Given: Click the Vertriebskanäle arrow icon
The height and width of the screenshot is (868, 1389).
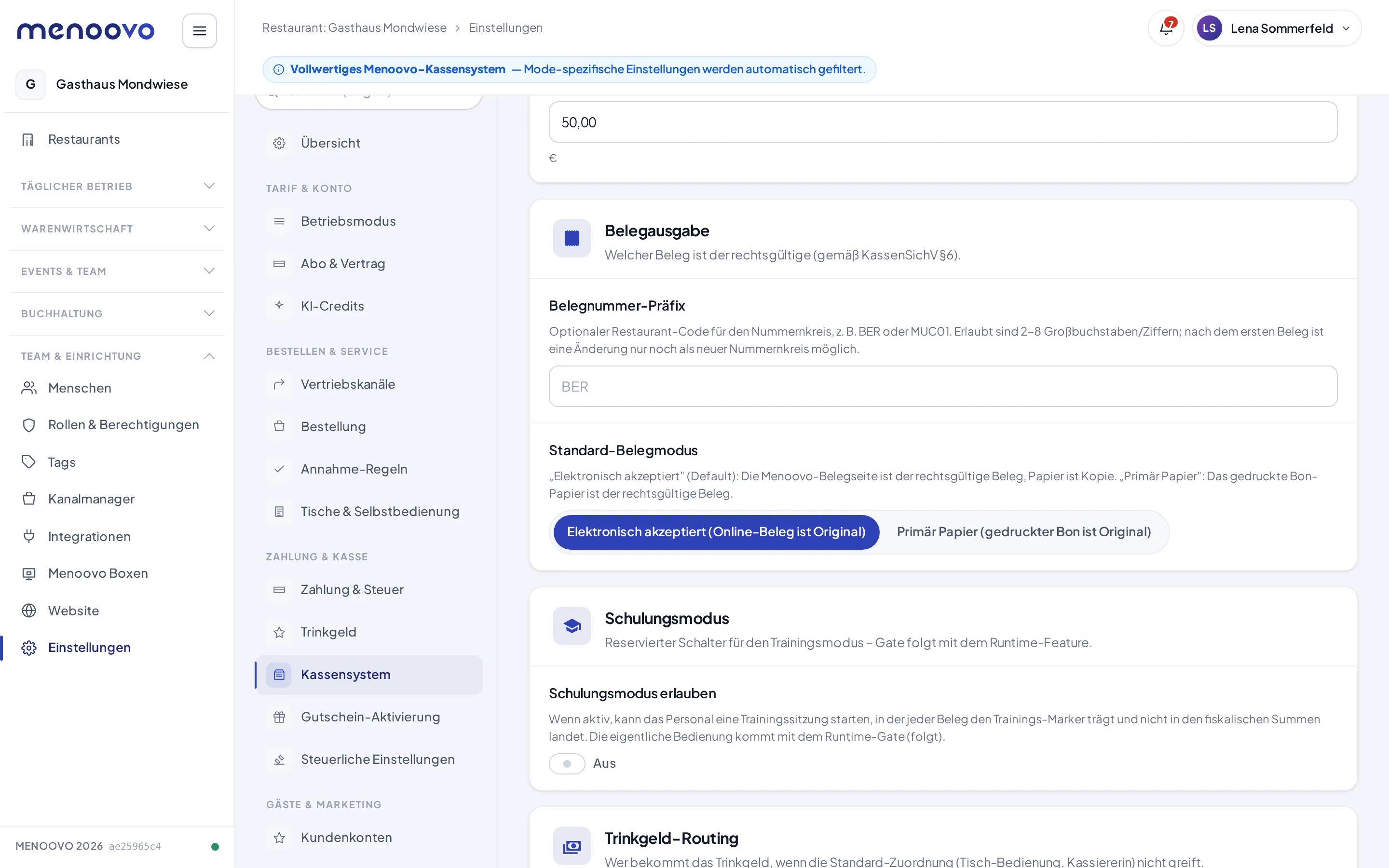Looking at the screenshot, I should pyautogui.click(x=279, y=384).
